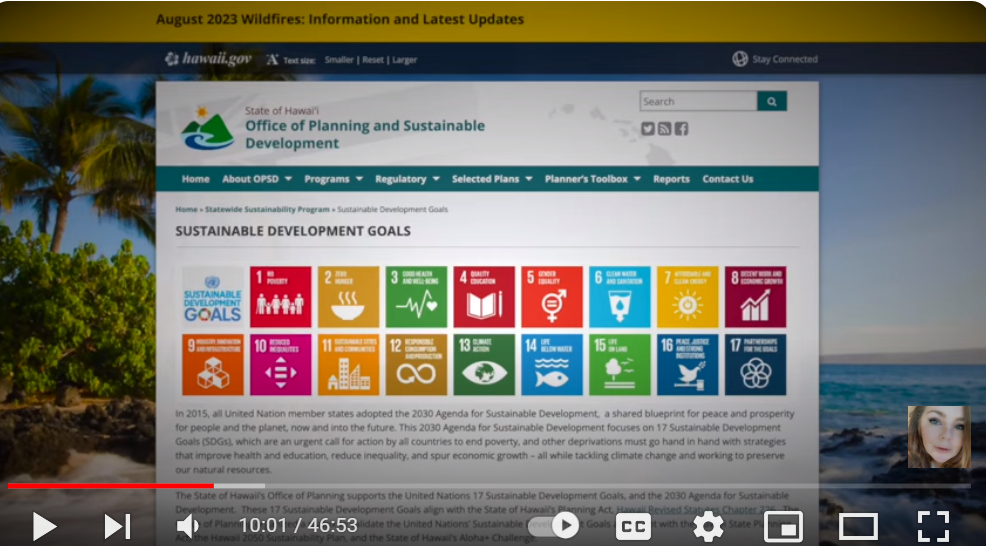Select goal 13 Climate Action tile
Image resolution: width=986 pixels, height=546 pixels.
point(484,365)
